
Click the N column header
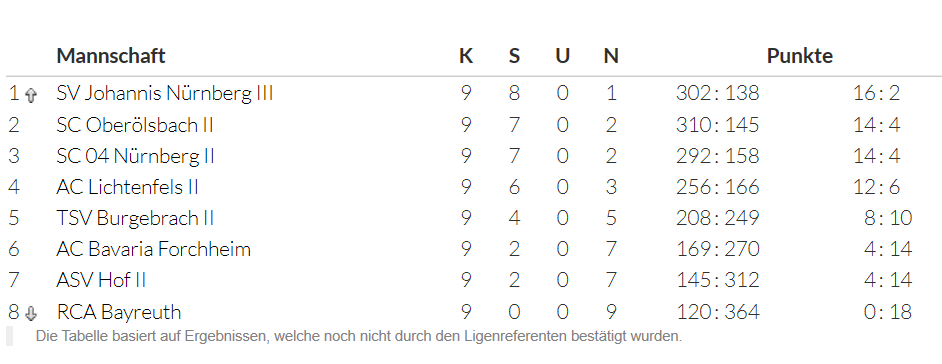(611, 55)
